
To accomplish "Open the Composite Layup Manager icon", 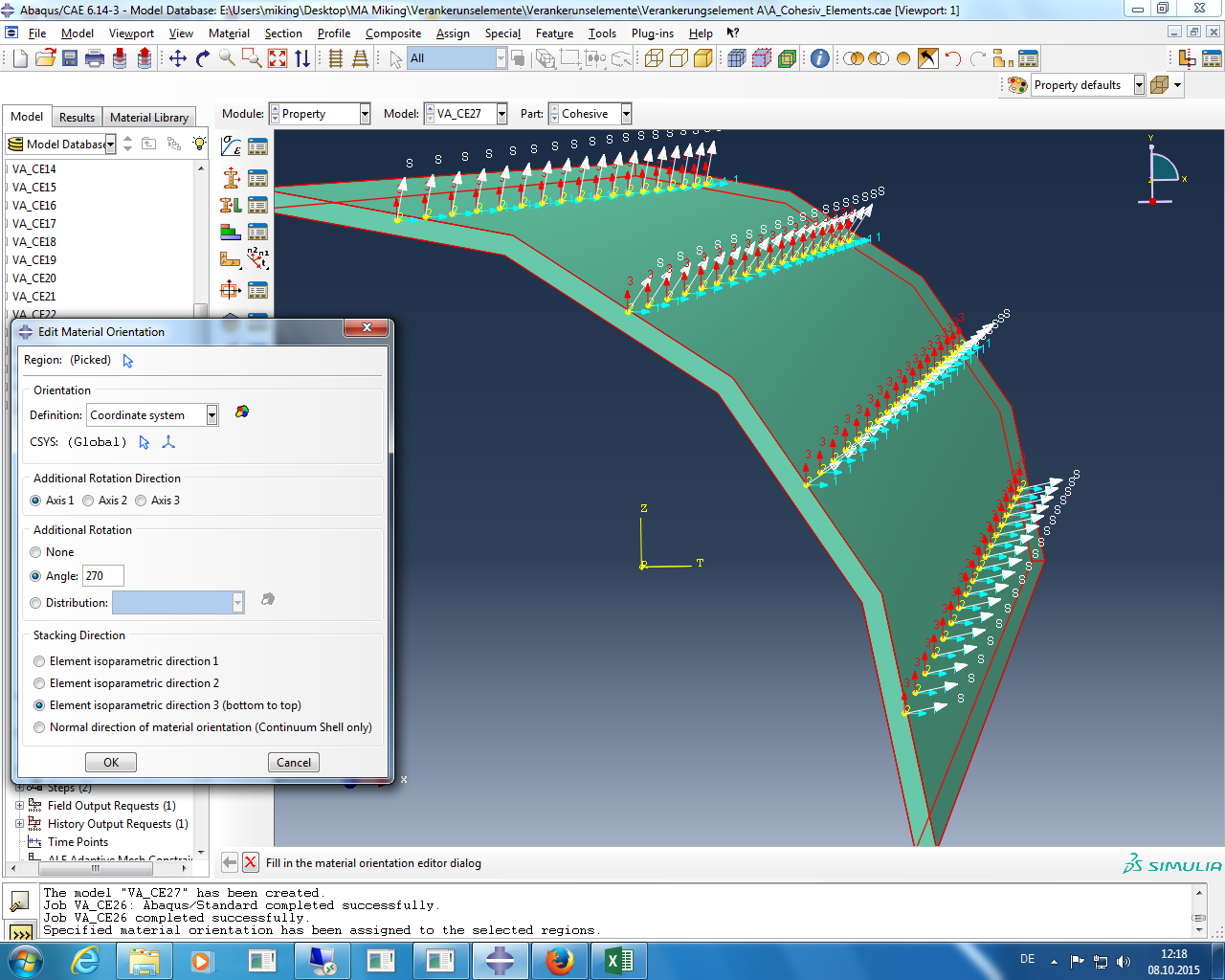I will pos(257,232).
